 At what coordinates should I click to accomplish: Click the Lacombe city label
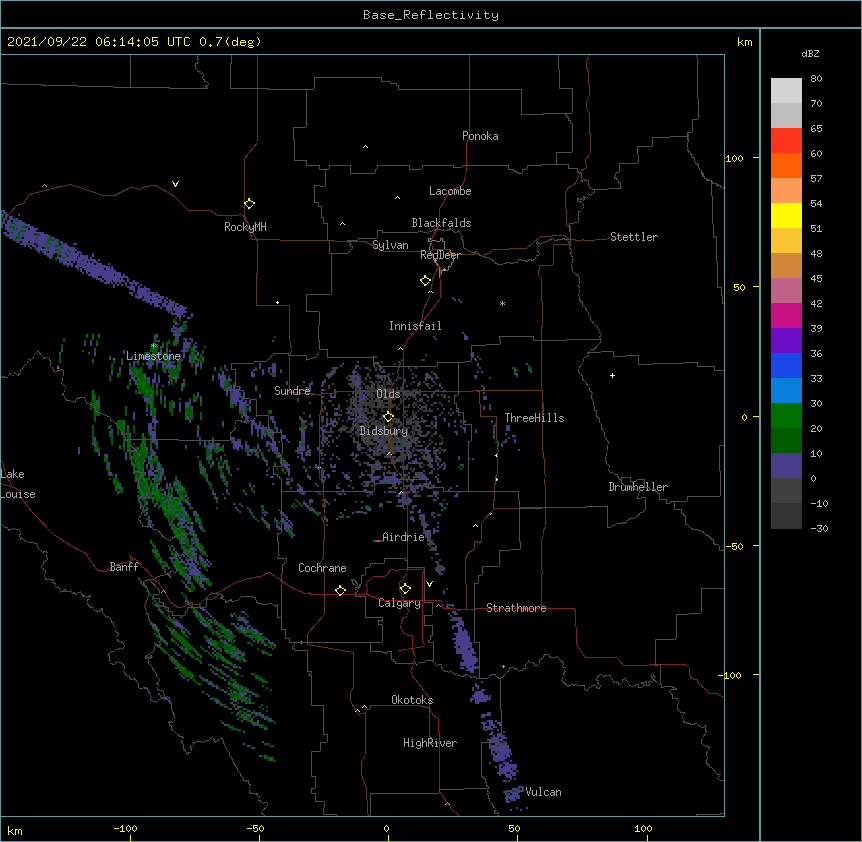450,191
